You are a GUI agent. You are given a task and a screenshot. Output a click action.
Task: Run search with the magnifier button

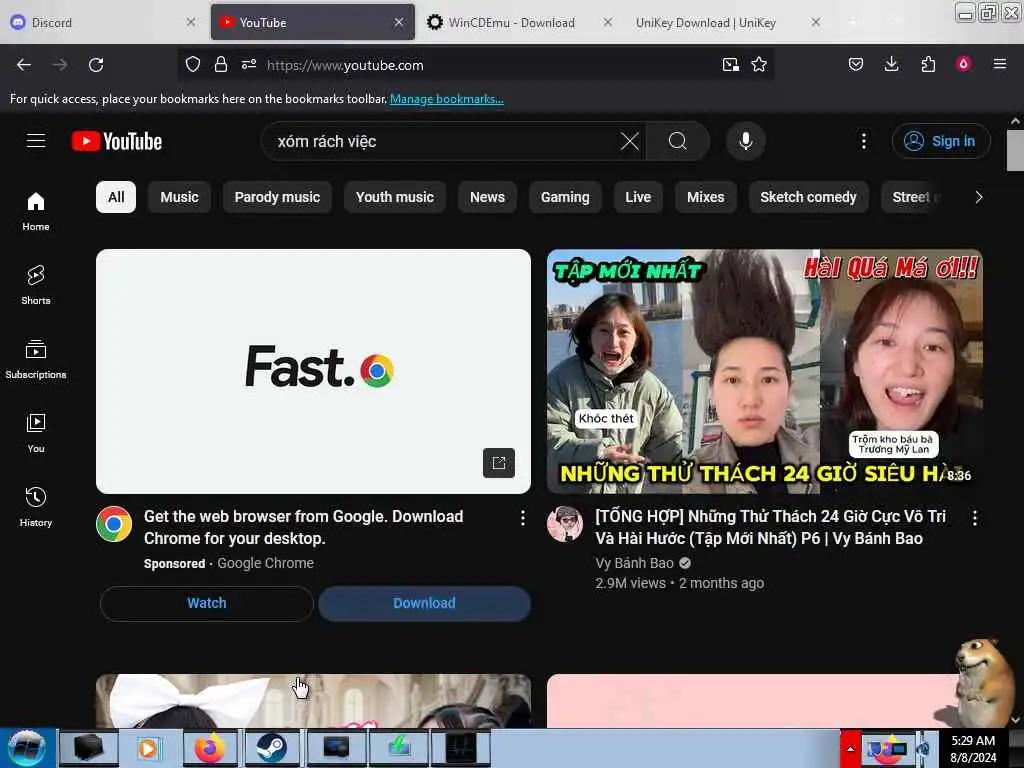click(x=678, y=141)
